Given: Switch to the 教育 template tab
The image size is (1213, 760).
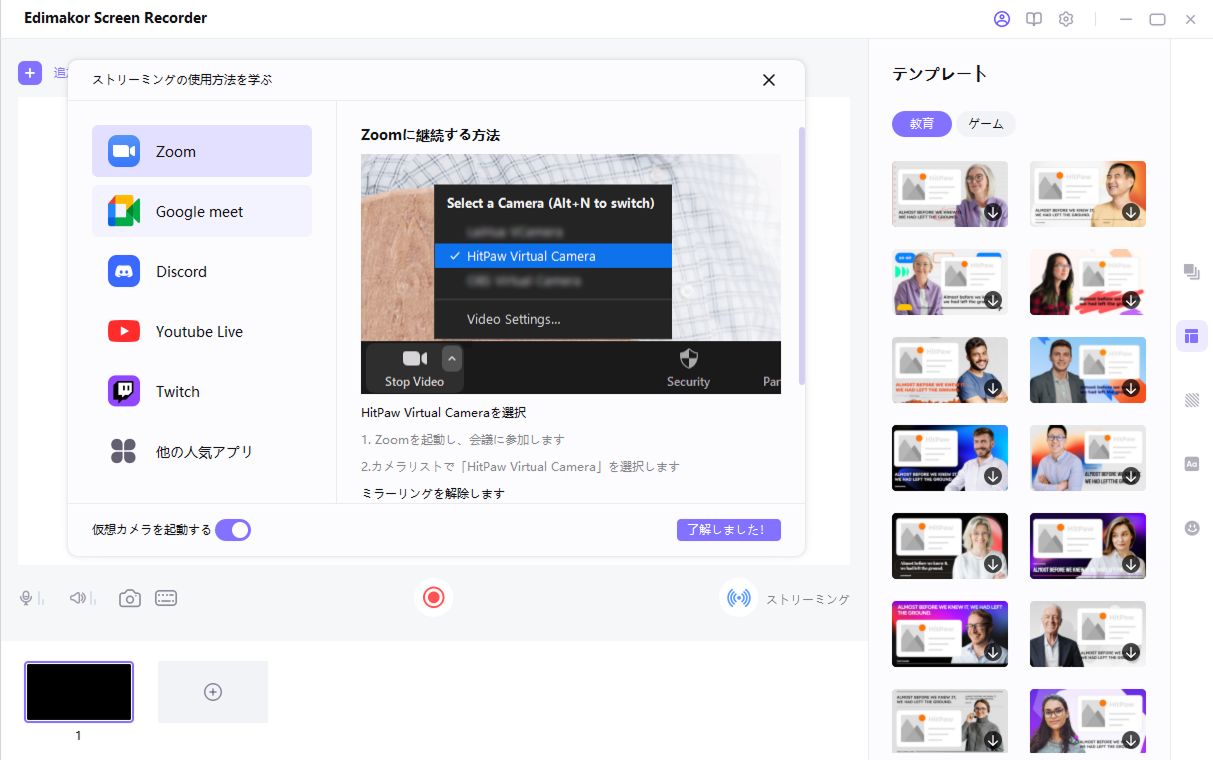Looking at the screenshot, I should (x=921, y=124).
